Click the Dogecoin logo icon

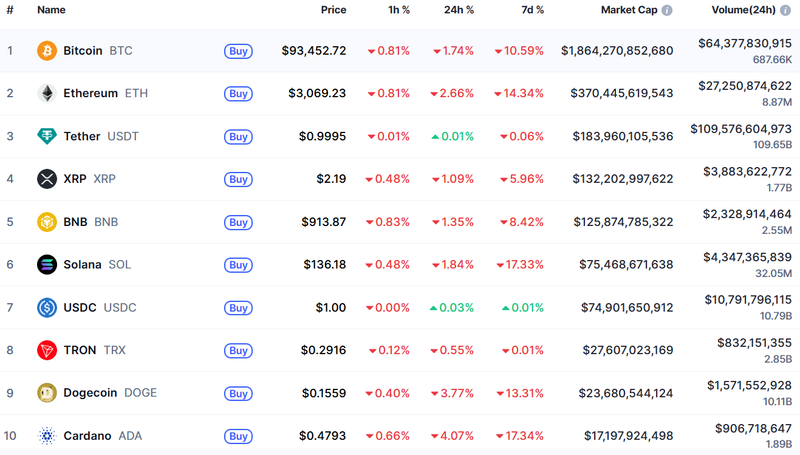click(x=46, y=393)
